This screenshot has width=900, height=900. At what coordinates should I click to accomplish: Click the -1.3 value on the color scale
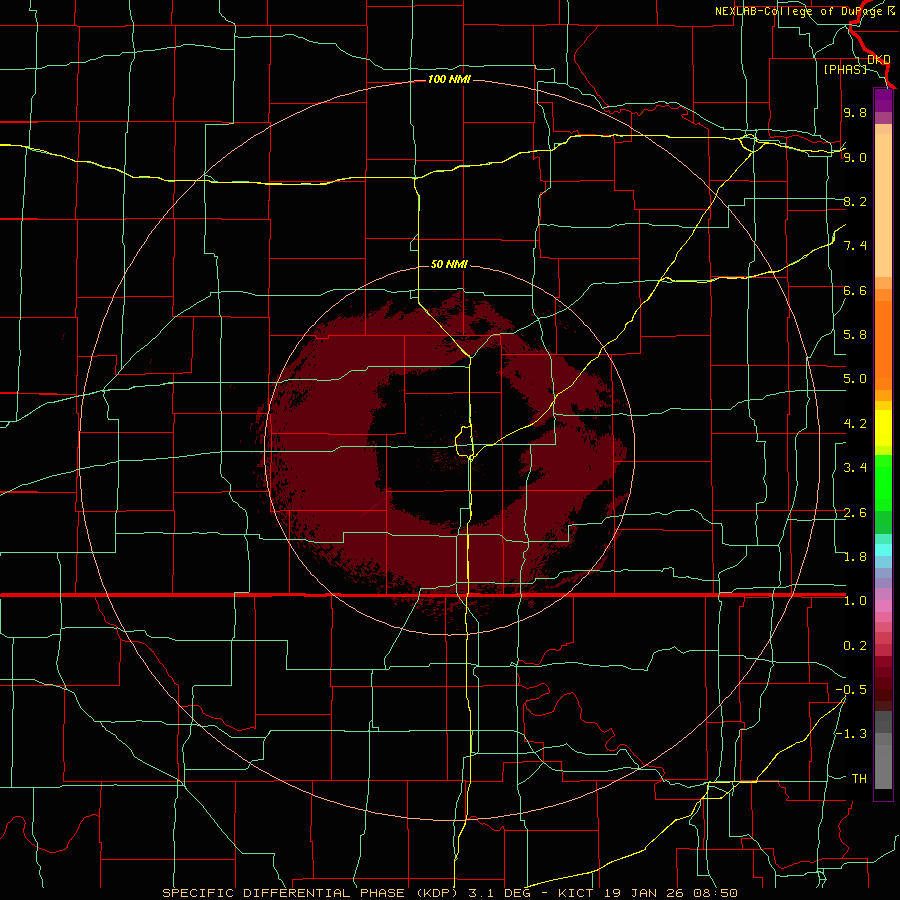pos(851,734)
